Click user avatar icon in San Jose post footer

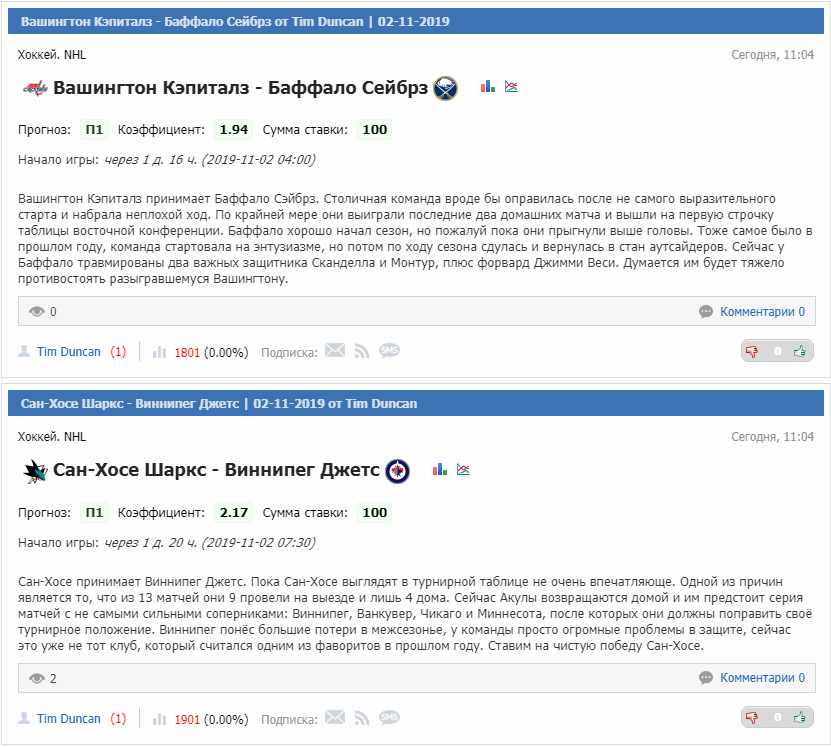[24, 718]
